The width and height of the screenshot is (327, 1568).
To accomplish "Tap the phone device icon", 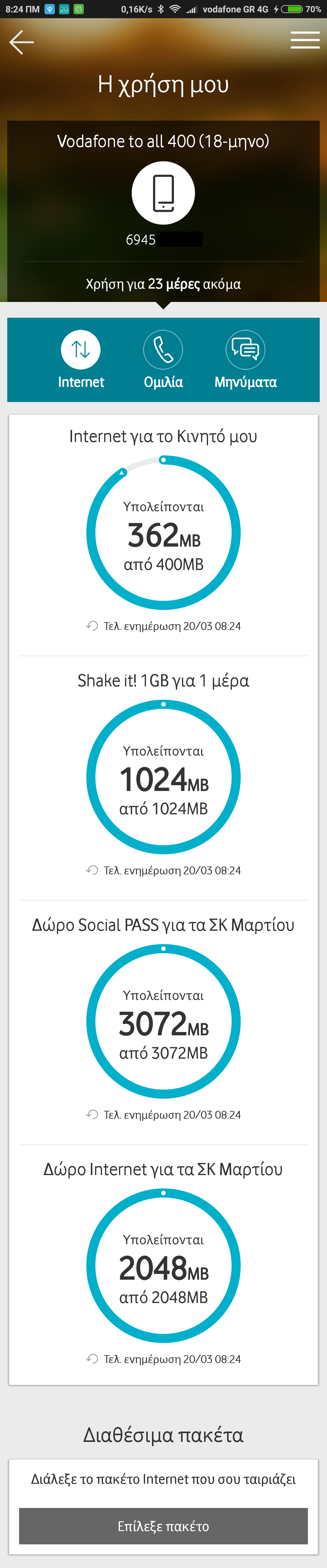I will click(x=163, y=192).
